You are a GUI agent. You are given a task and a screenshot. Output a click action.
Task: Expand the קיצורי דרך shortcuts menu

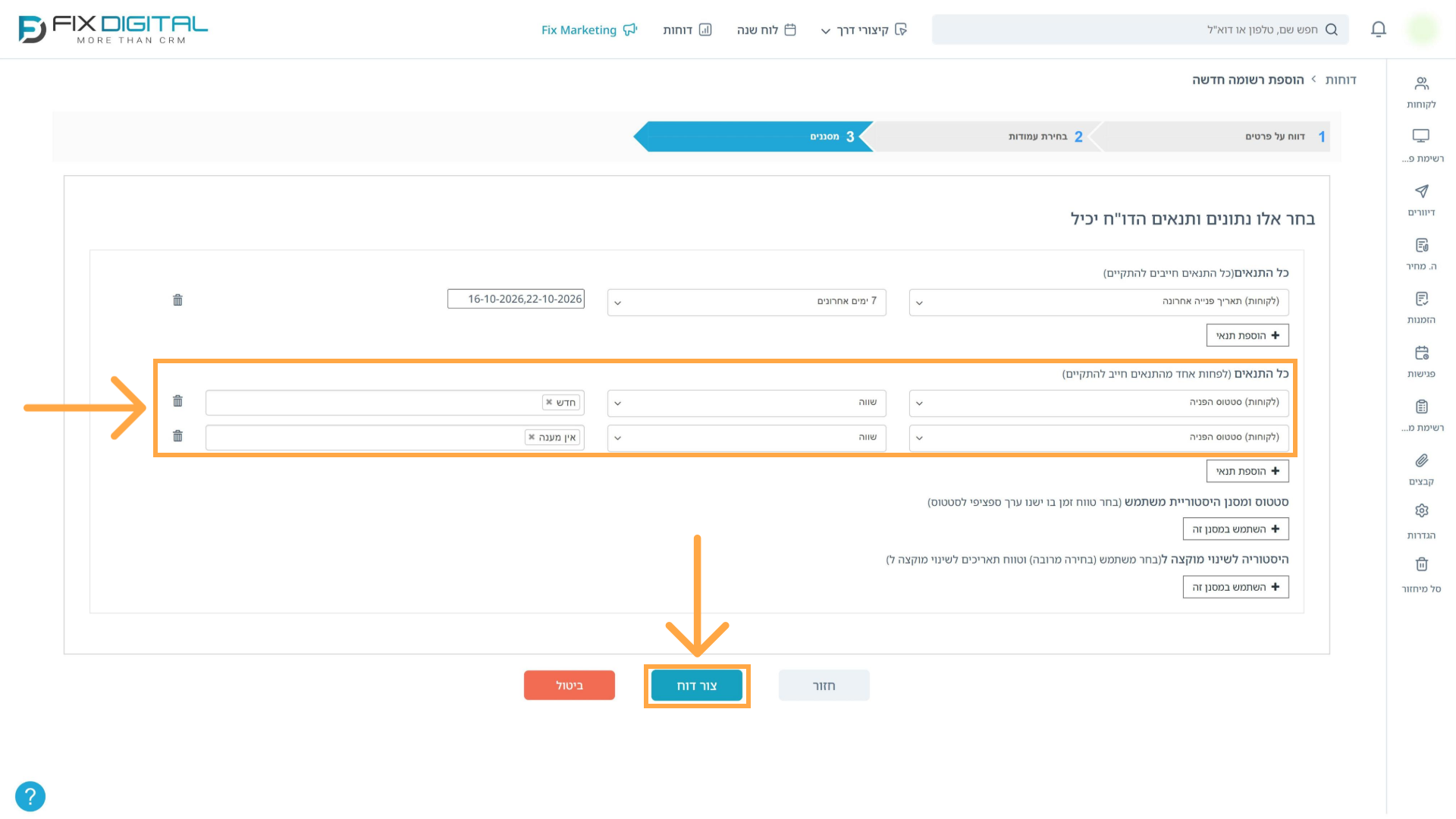(864, 30)
